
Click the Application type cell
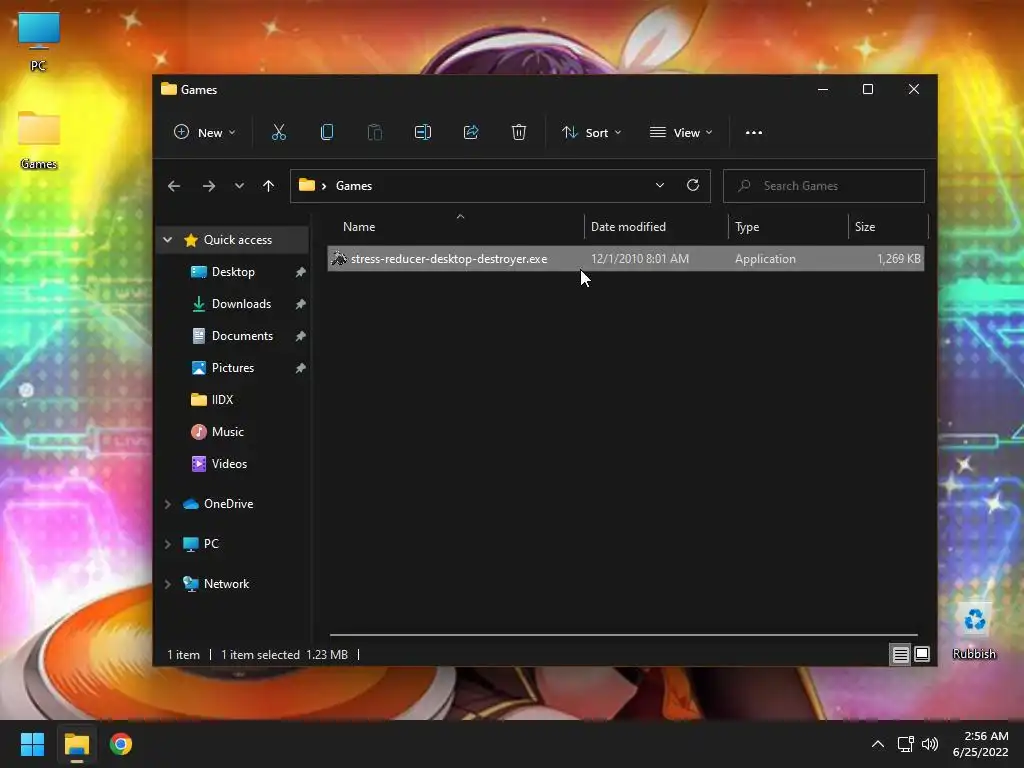tap(765, 259)
